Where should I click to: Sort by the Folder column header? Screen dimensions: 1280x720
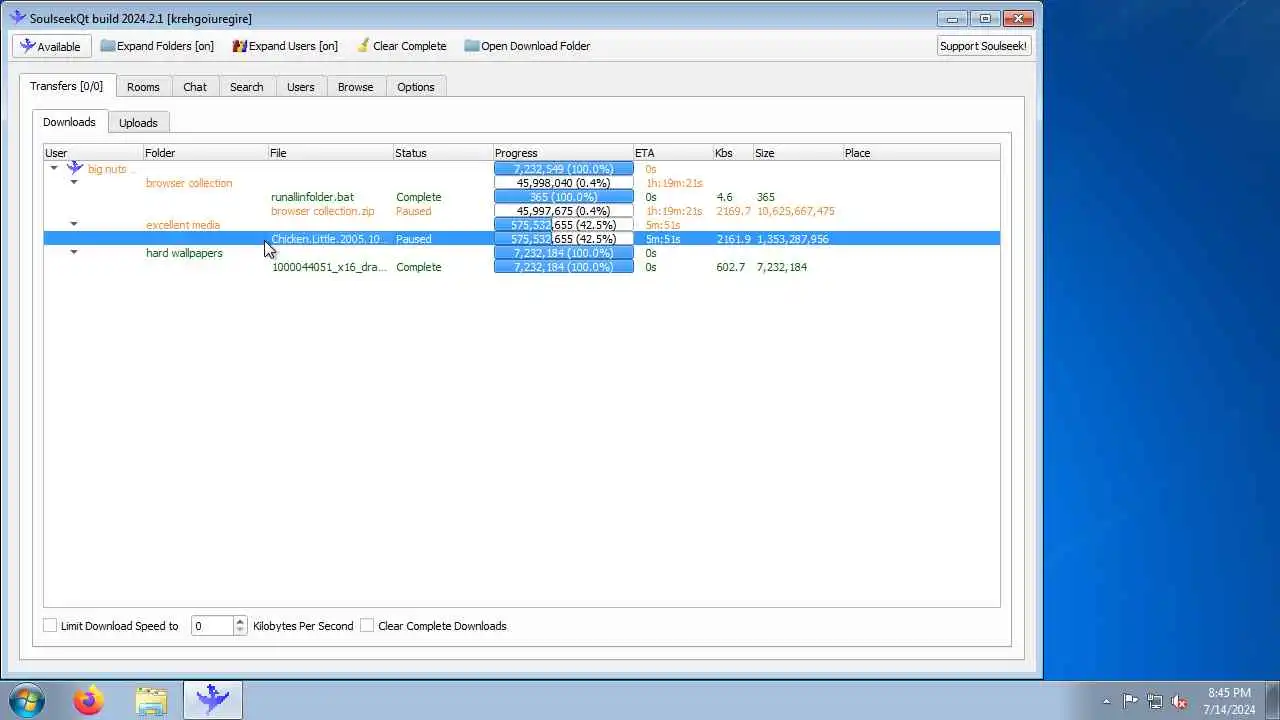click(x=206, y=153)
